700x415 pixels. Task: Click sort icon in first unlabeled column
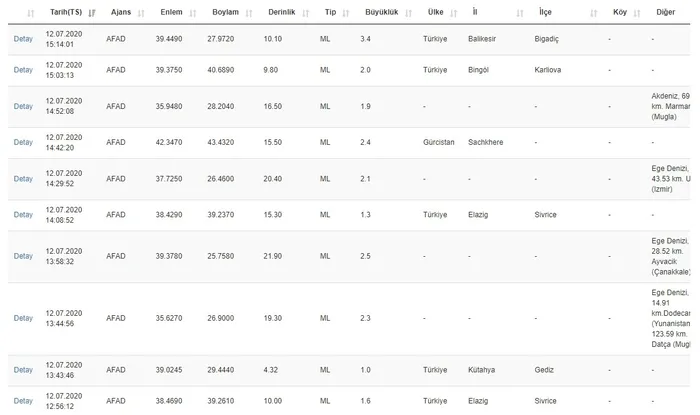[30, 13]
